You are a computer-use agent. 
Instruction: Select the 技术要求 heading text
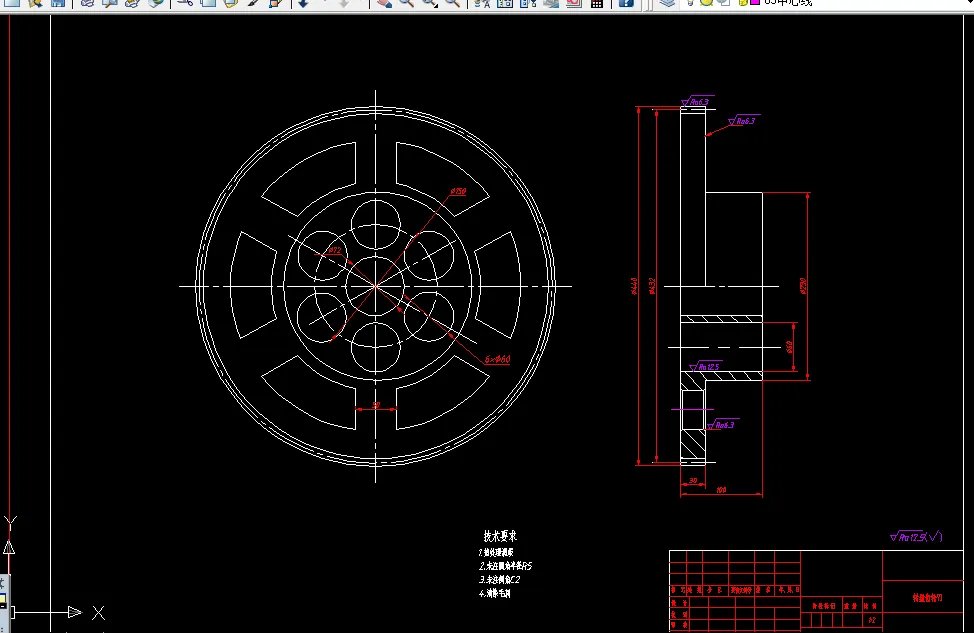pos(500,535)
